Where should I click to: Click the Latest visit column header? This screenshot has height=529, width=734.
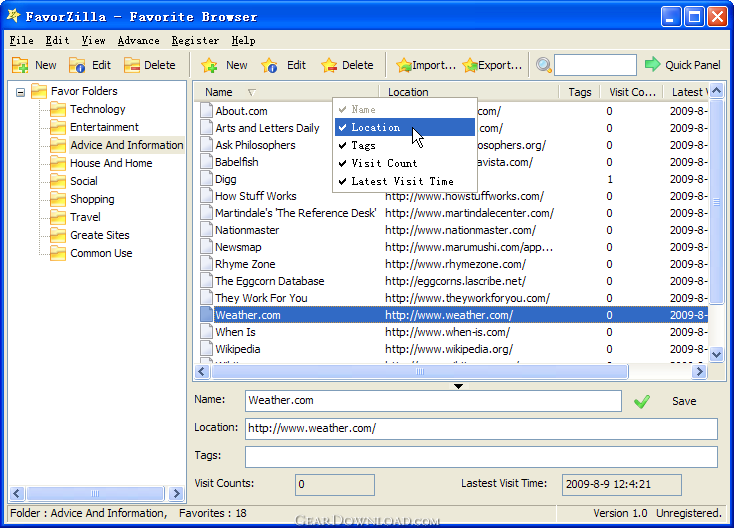coord(686,92)
